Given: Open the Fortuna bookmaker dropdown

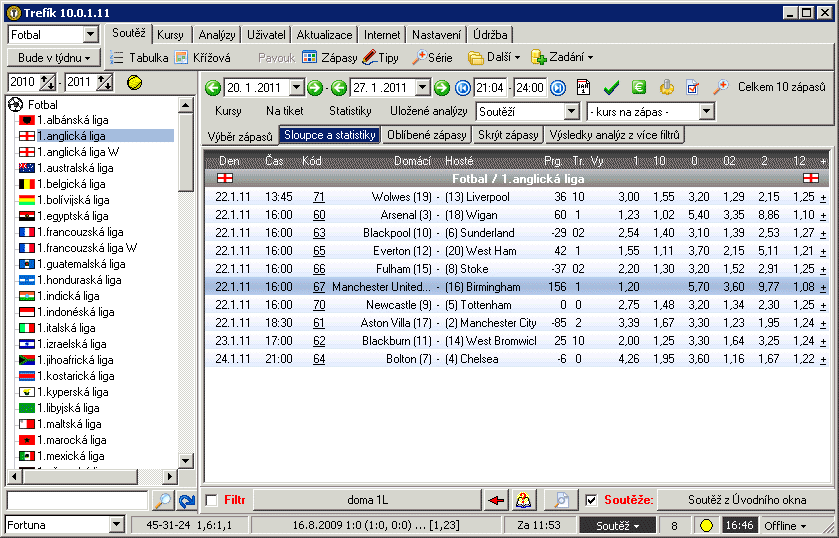Looking at the screenshot, I should 117,525.
